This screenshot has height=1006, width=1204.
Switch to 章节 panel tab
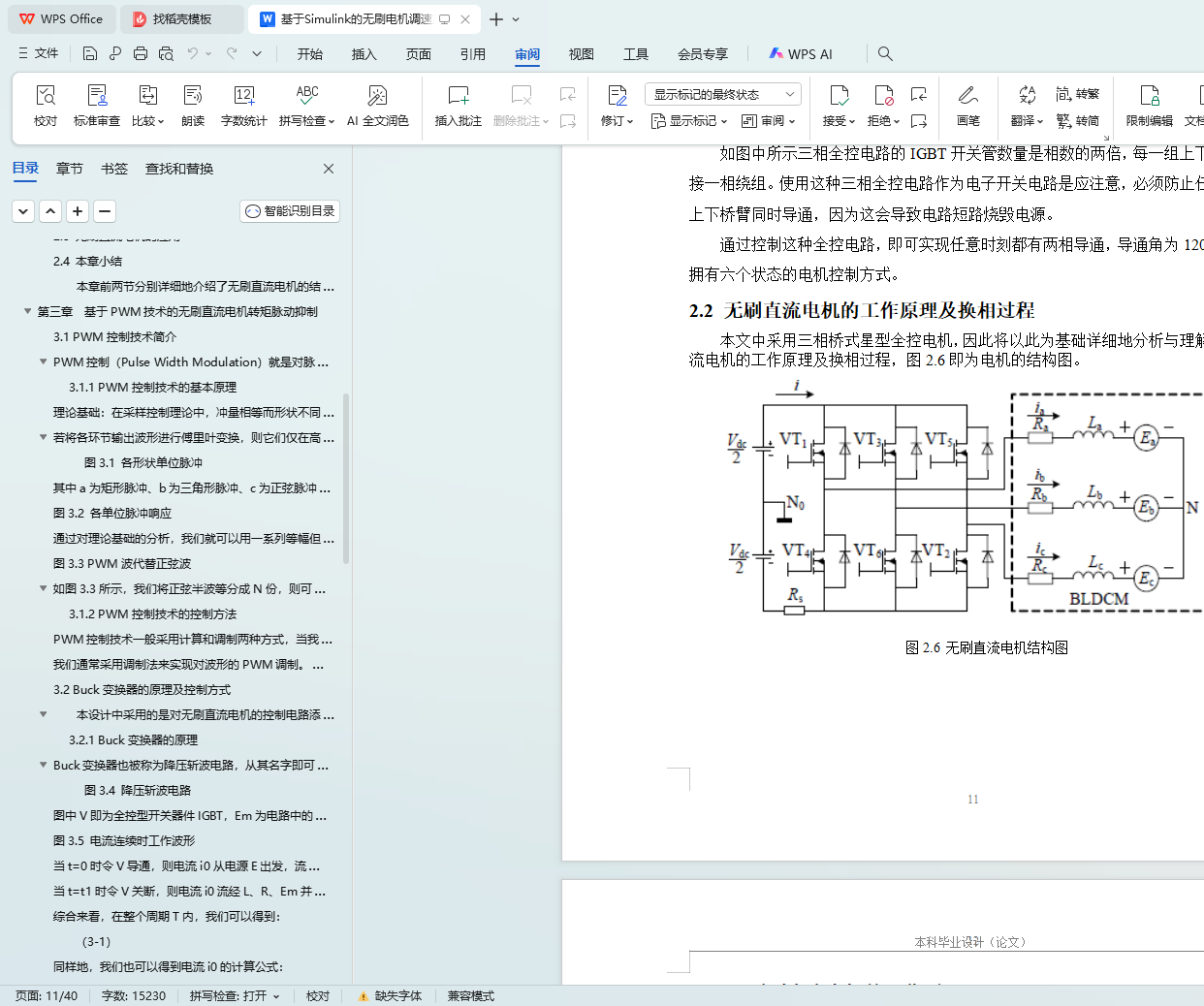(x=70, y=169)
